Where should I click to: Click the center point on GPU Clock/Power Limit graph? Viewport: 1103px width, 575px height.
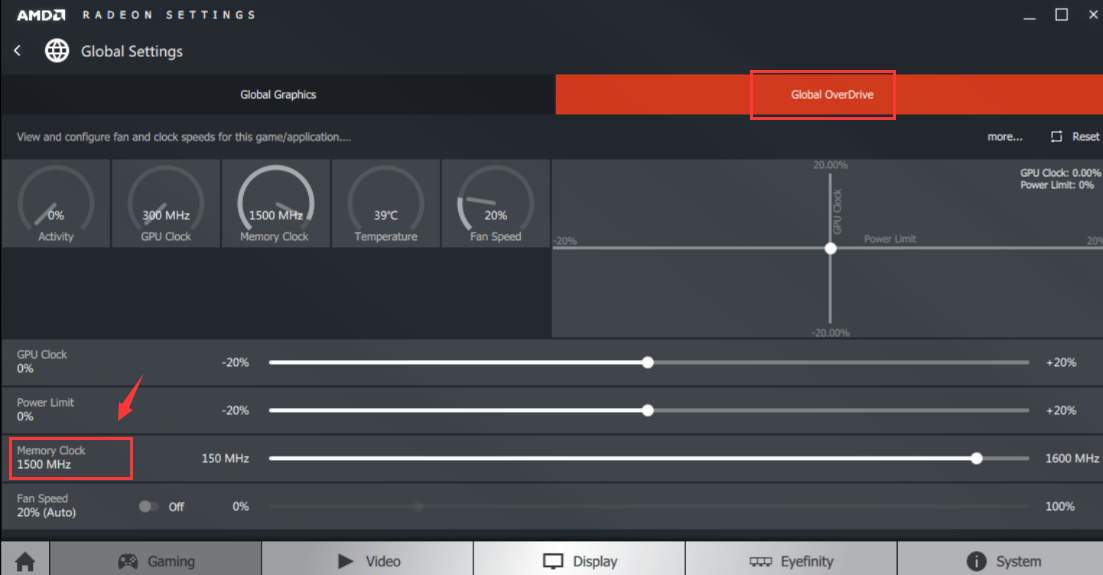point(831,248)
